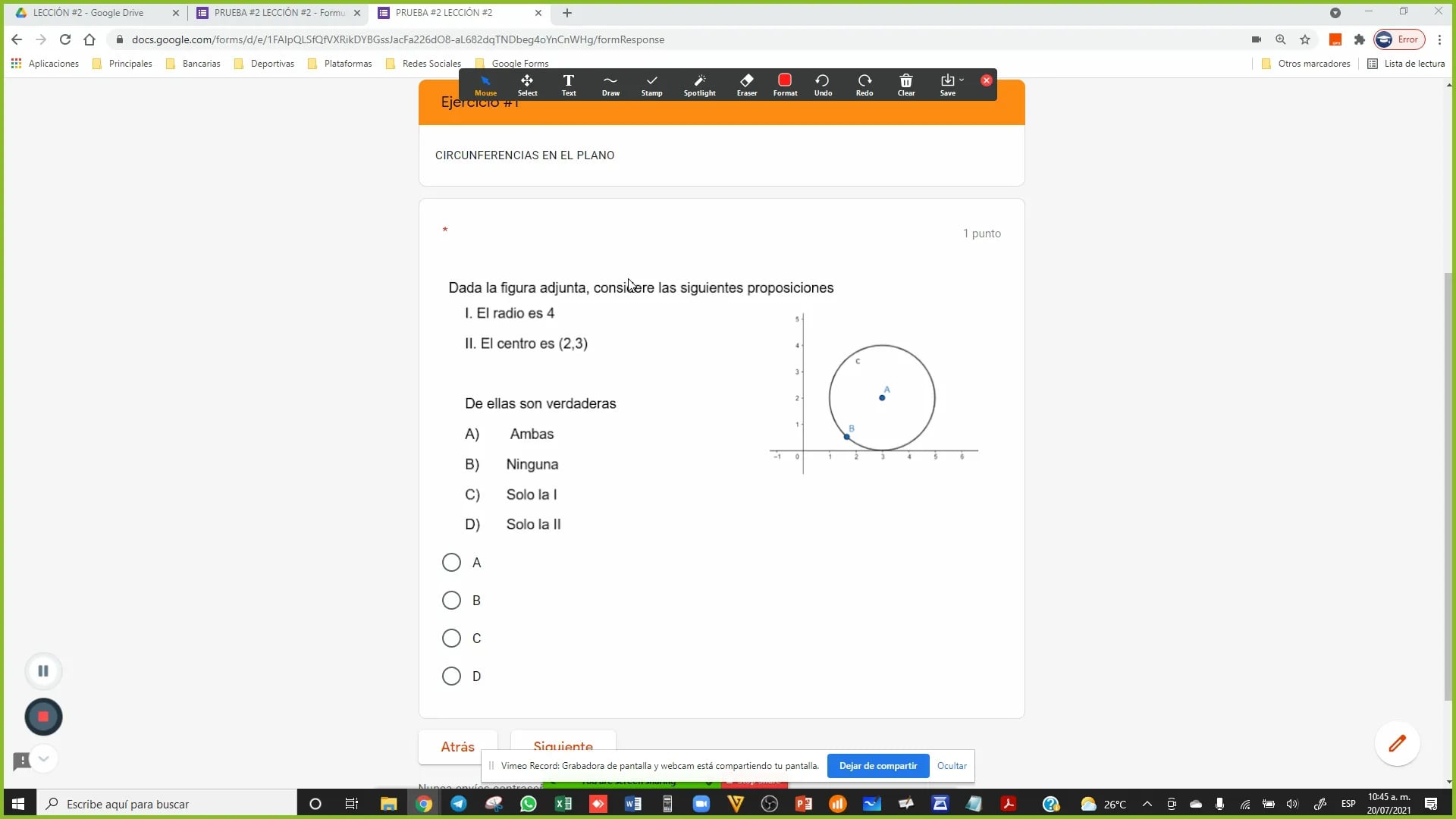Image resolution: width=1456 pixels, height=819 pixels.
Task: Undo the last annotation
Action: tap(823, 85)
